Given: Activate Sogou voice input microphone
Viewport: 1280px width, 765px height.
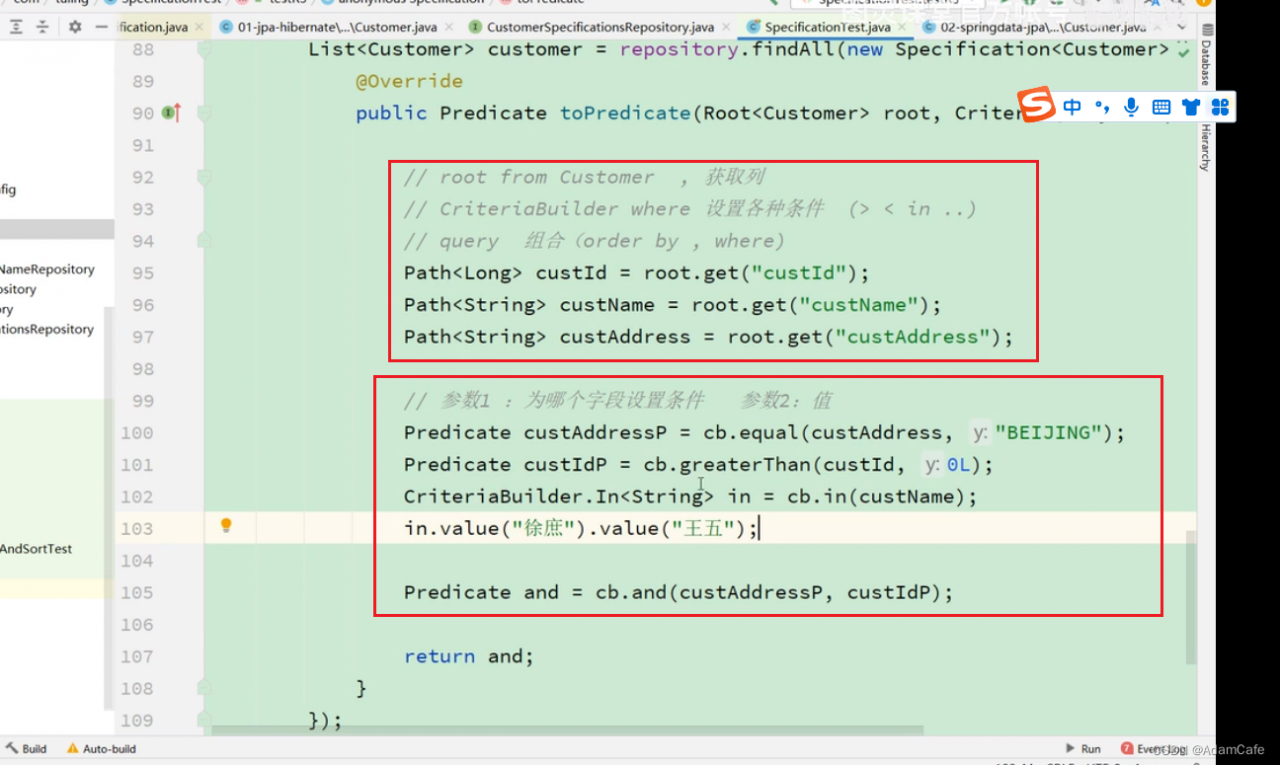Looking at the screenshot, I should point(1131,107).
